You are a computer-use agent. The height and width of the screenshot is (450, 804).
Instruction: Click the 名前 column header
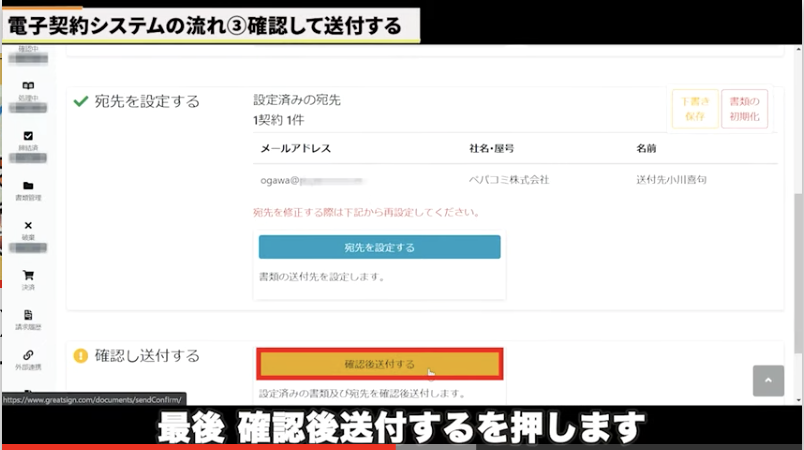[x=646, y=148]
